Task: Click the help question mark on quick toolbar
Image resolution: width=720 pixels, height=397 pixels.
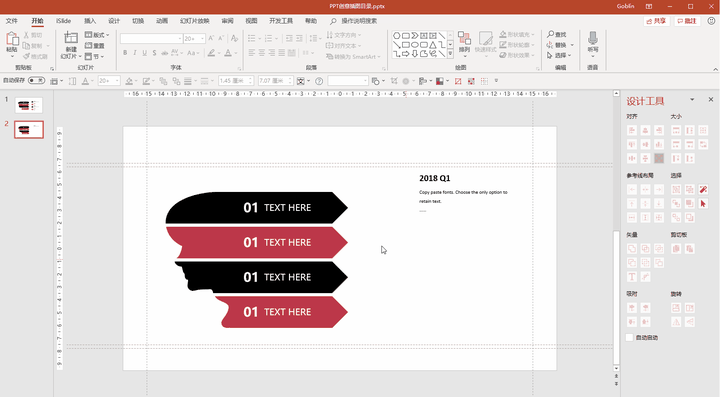Action: coord(319,81)
